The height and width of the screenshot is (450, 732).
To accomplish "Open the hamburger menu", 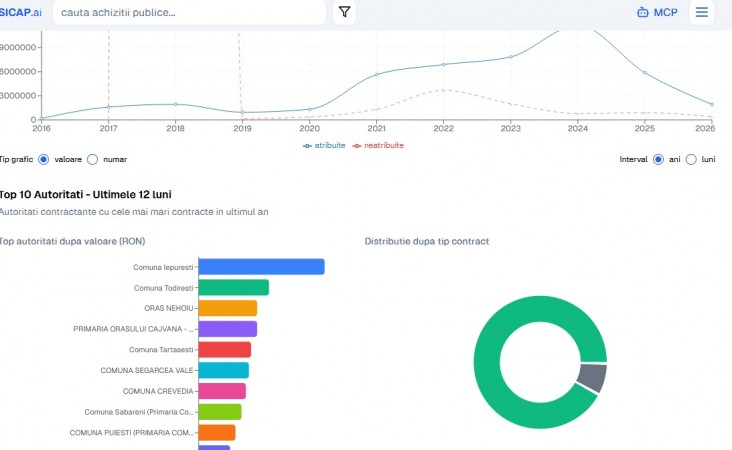I will pyautogui.click(x=702, y=12).
